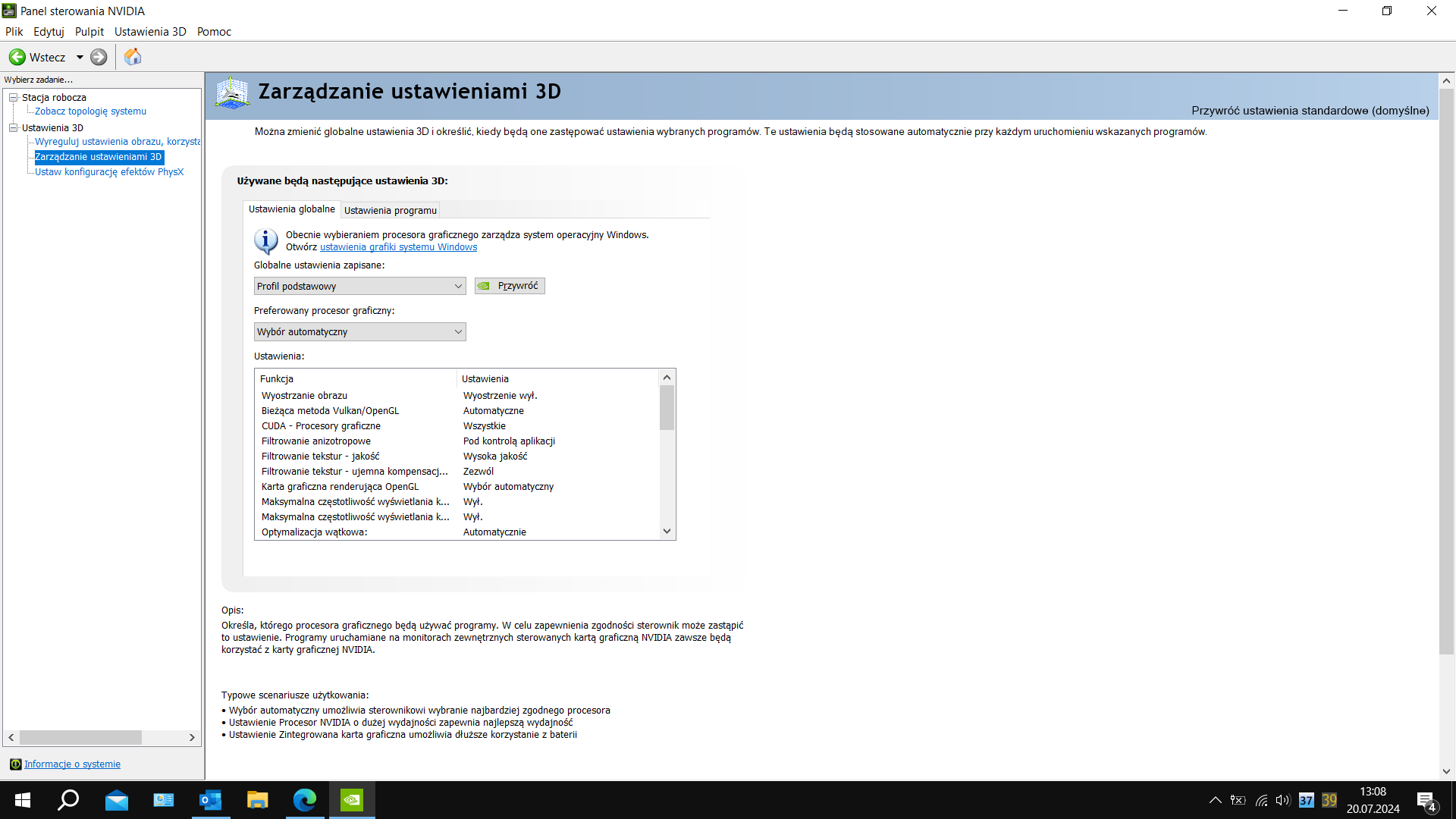1456x819 pixels.
Task: Open Informacje o systemie link
Action: (72, 764)
